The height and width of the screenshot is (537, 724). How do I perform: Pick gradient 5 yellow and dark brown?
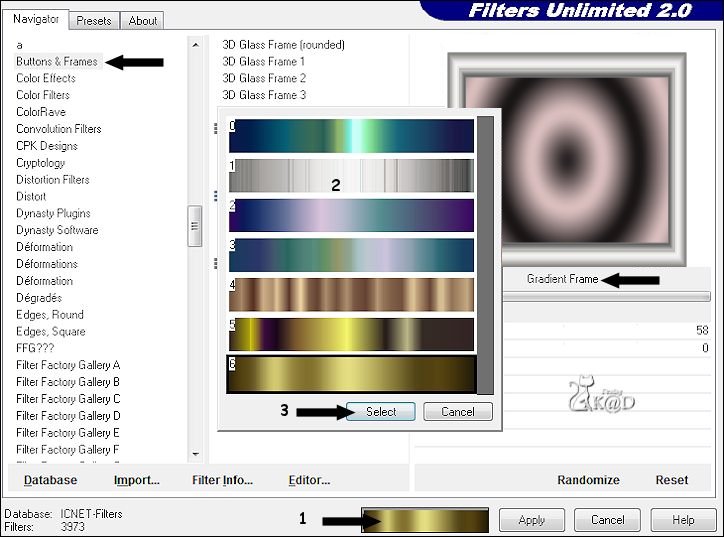click(351, 334)
